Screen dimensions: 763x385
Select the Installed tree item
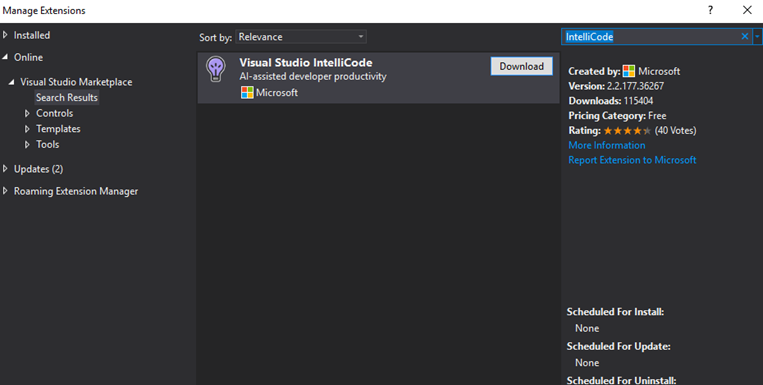[32, 35]
